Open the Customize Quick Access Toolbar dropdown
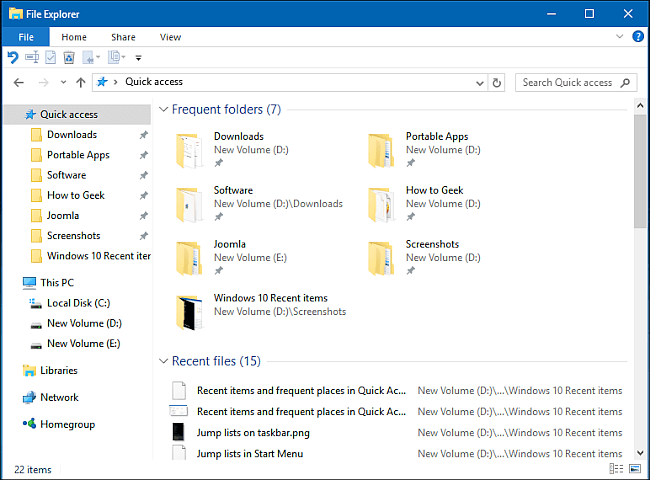The width and height of the screenshot is (650, 480). 138,58
